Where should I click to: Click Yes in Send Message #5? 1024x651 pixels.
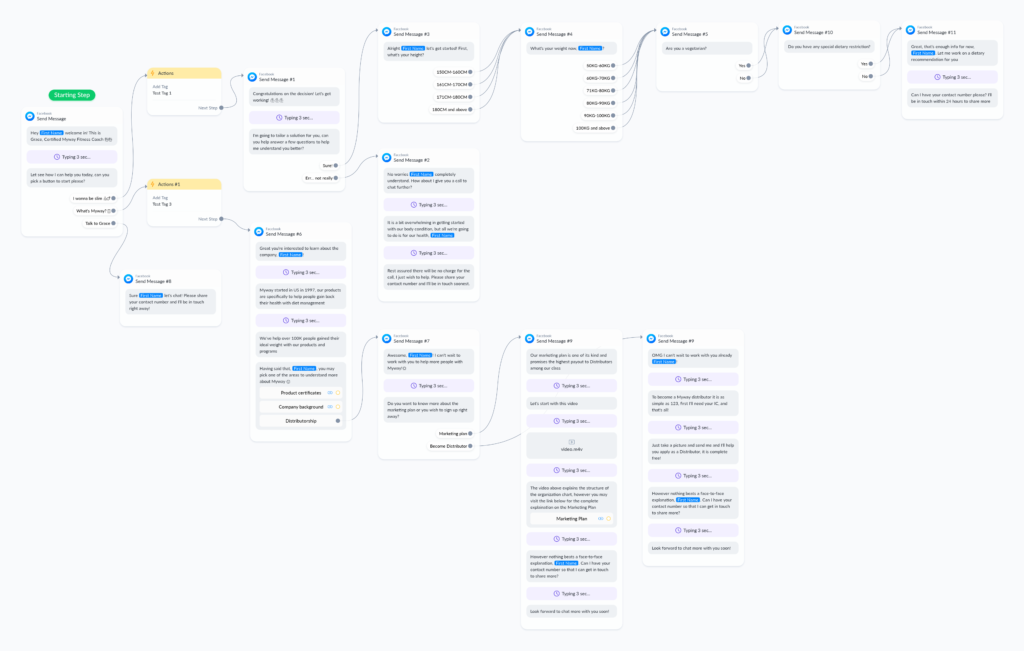point(744,66)
